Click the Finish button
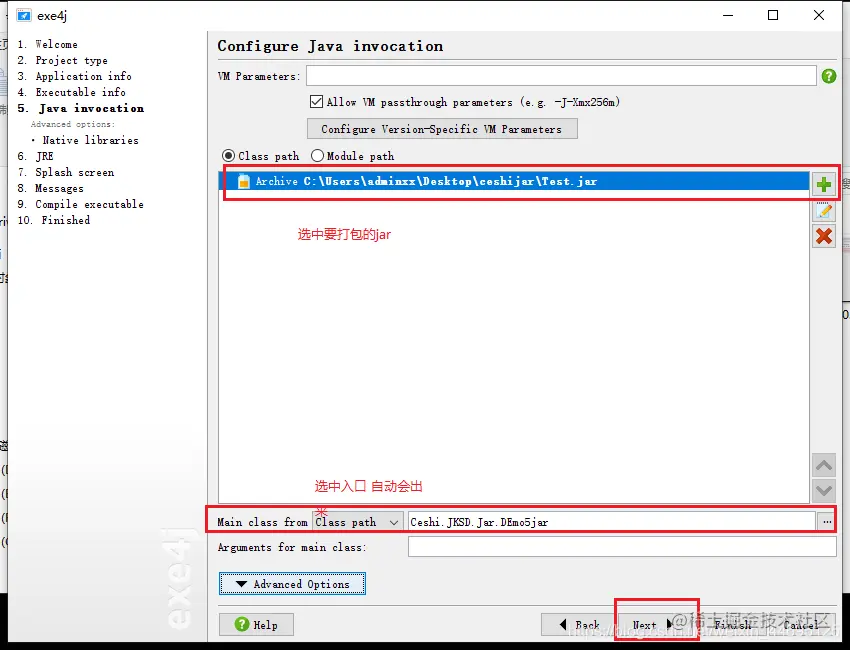 pyautogui.click(x=732, y=625)
